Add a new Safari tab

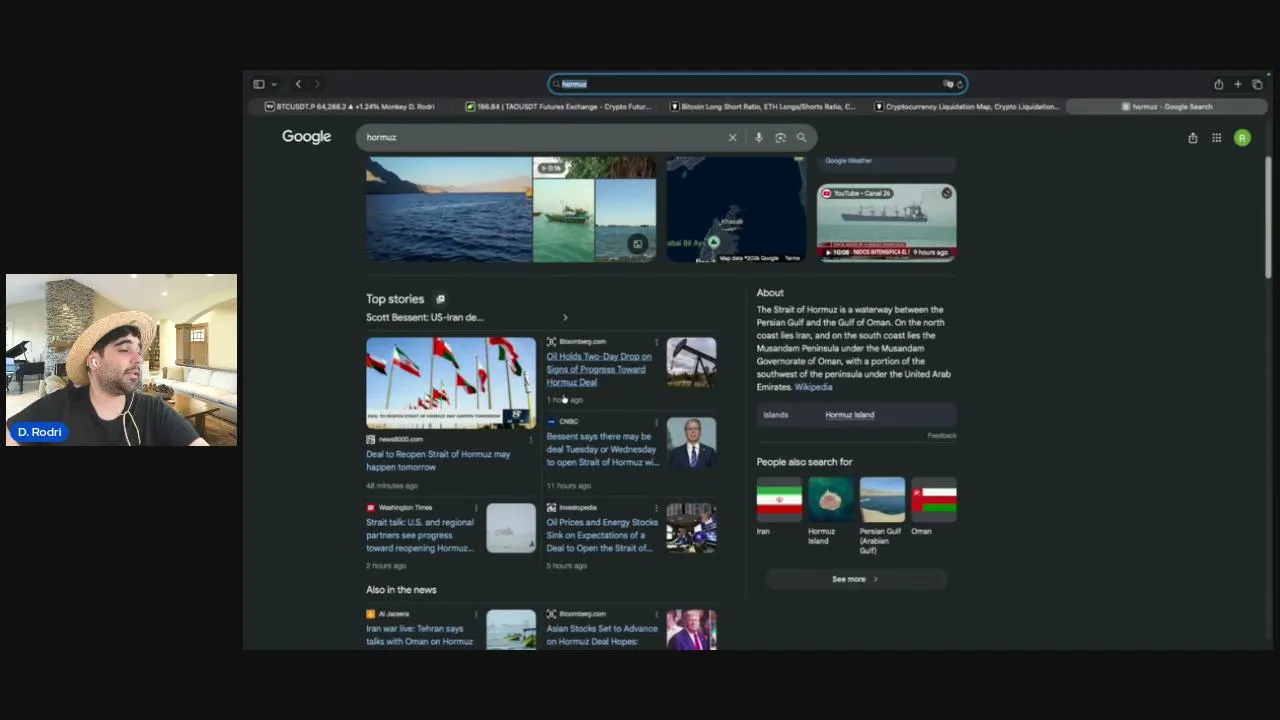tap(1238, 84)
